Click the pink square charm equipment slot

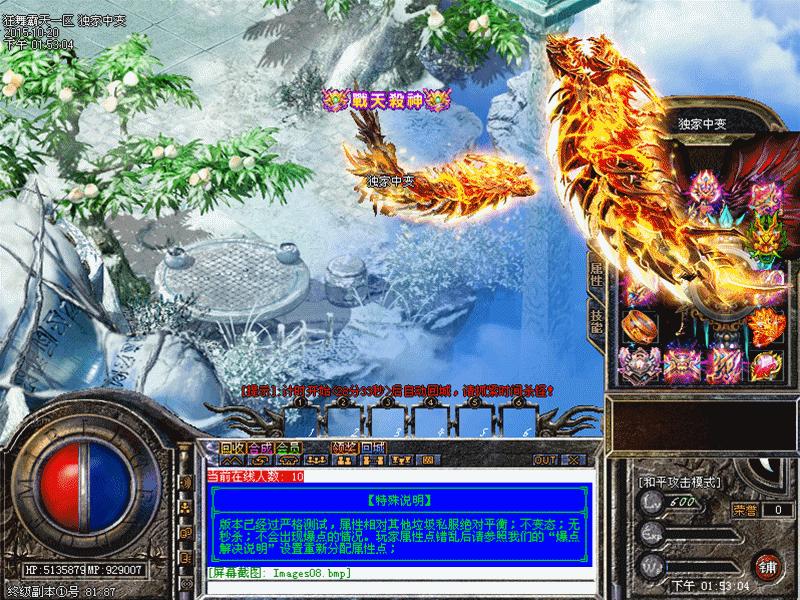765,196
